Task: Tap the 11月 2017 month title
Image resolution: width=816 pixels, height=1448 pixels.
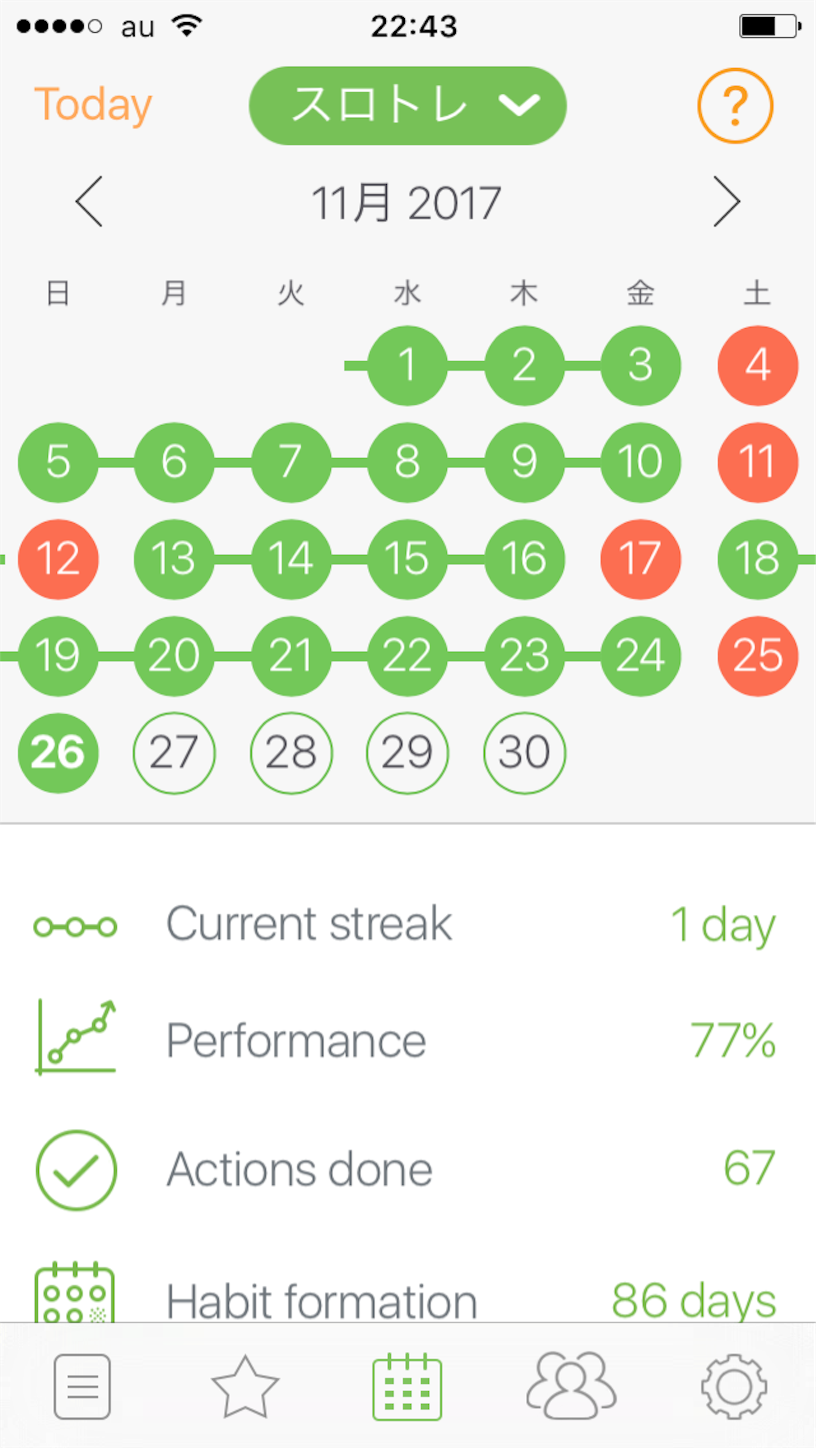Action: pos(407,203)
